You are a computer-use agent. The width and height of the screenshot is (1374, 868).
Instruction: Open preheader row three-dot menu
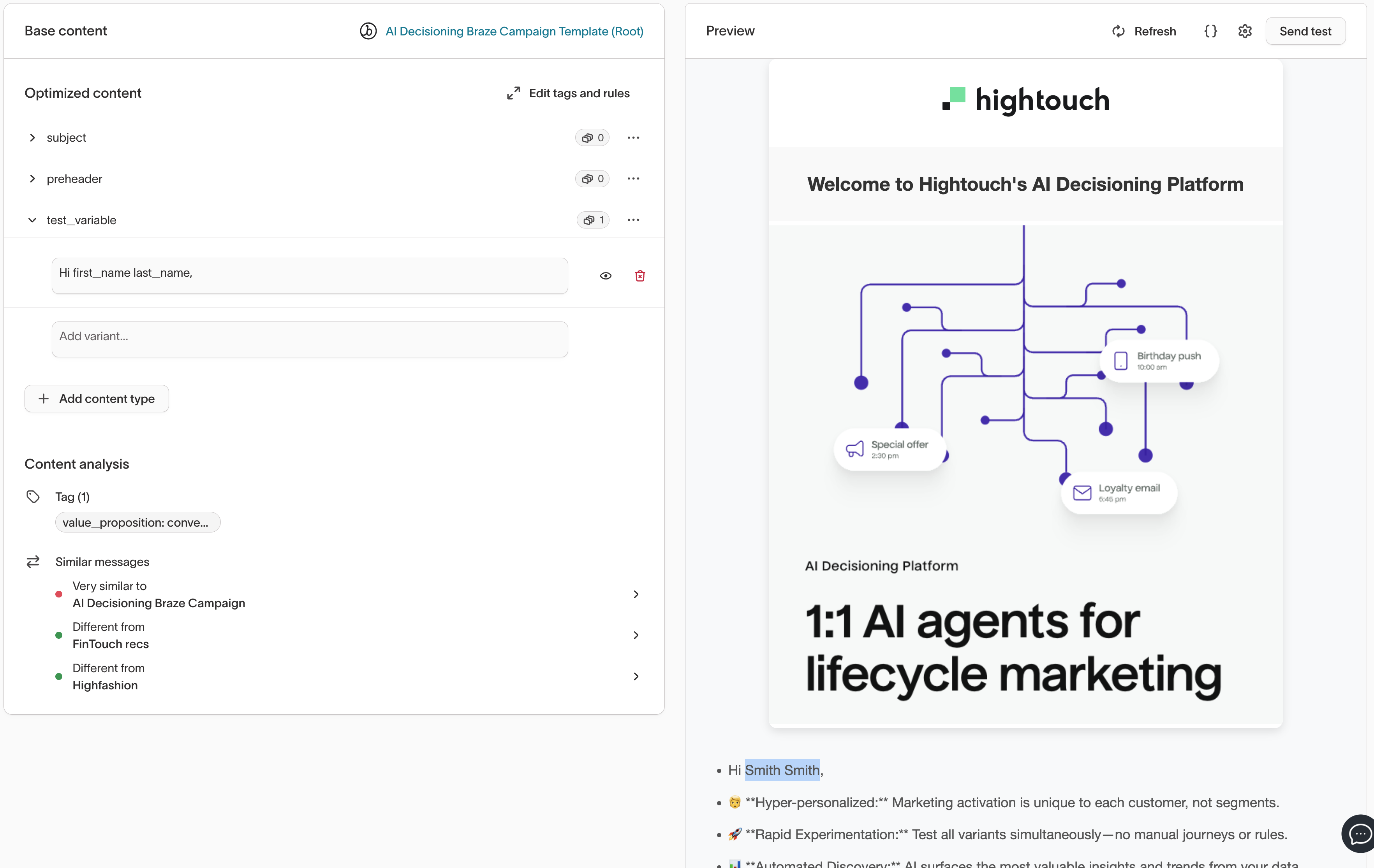point(633,179)
